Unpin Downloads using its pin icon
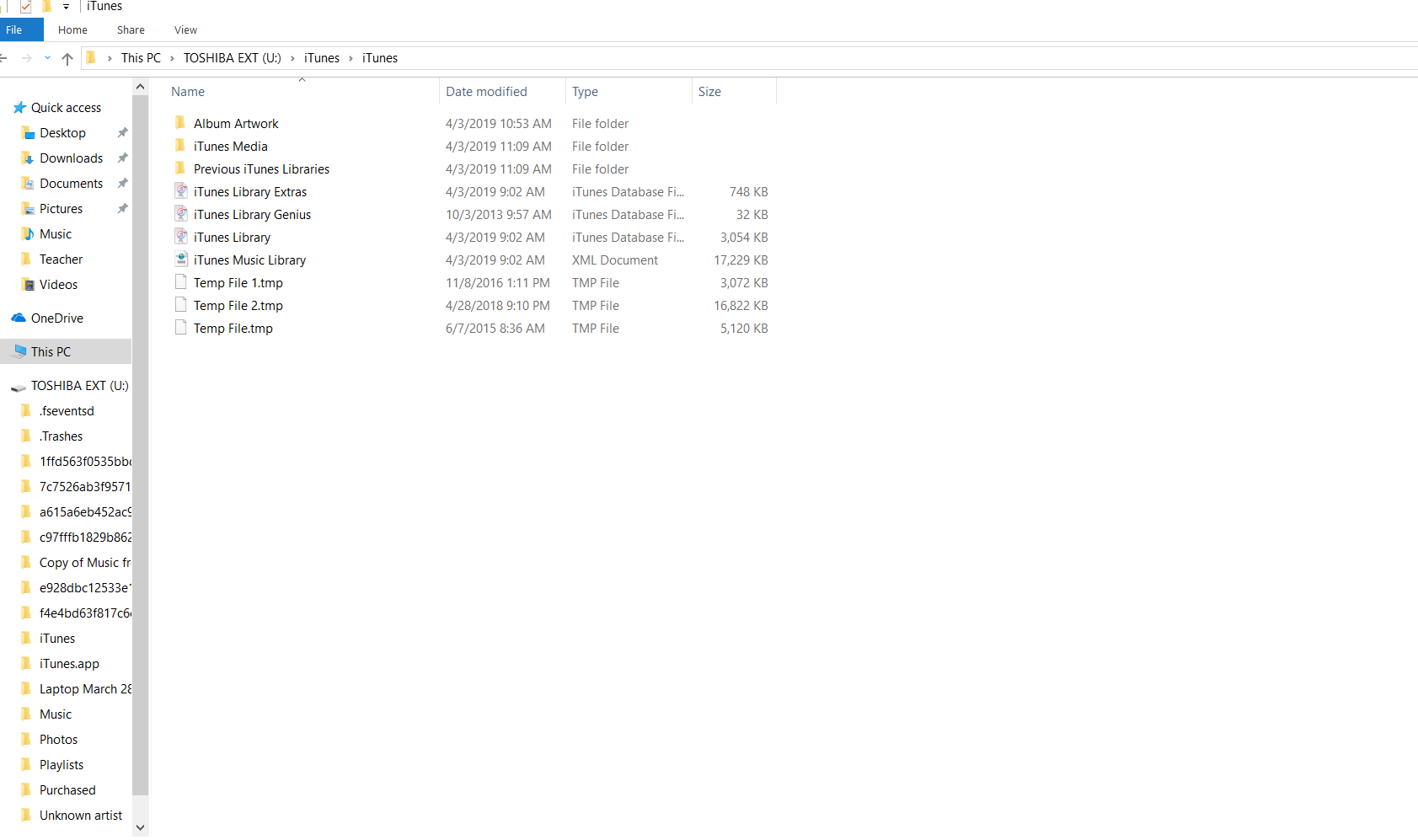Viewport: 1418px width, 840px height. (122, 158)
